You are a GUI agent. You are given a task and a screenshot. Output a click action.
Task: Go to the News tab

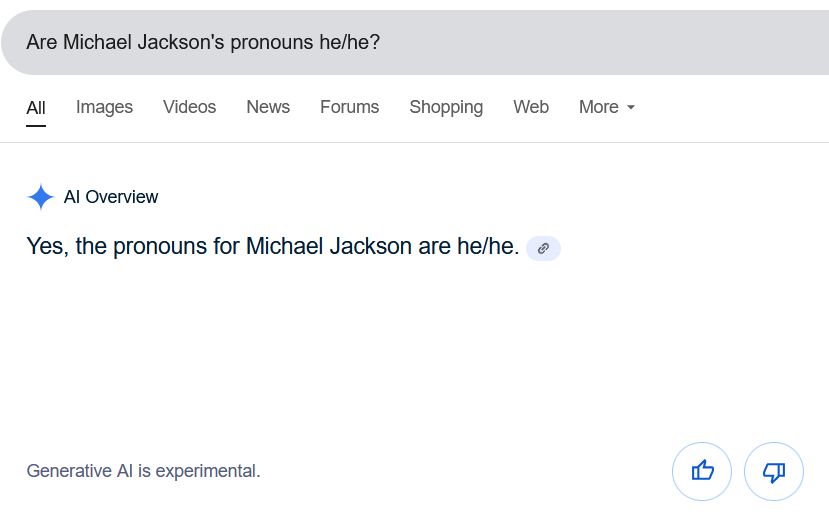click(x=268, y=107)
